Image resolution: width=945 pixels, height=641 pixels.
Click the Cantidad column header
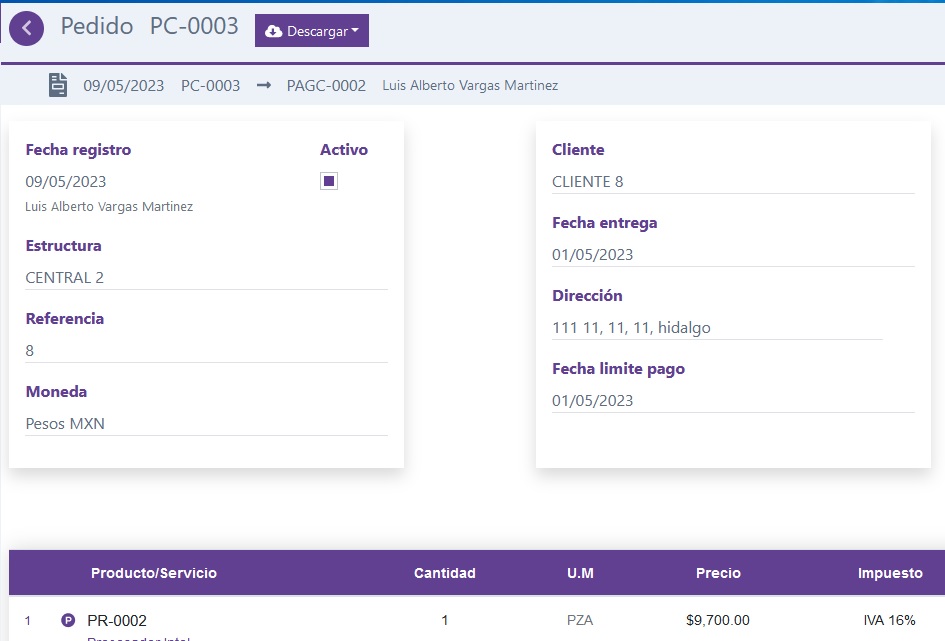point(445,573)
